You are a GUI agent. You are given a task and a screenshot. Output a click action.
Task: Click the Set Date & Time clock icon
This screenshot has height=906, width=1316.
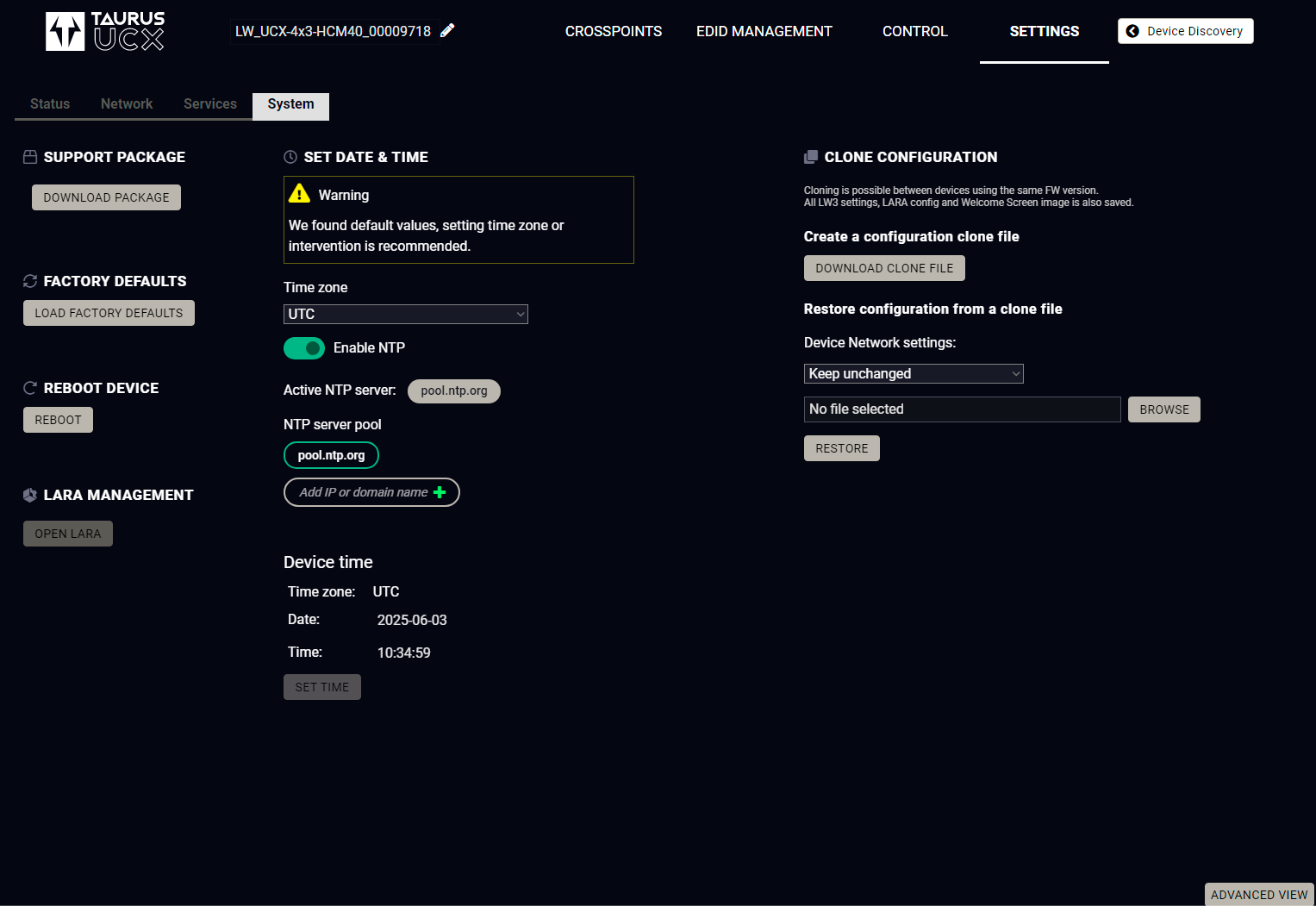click(x=290, y=157)
